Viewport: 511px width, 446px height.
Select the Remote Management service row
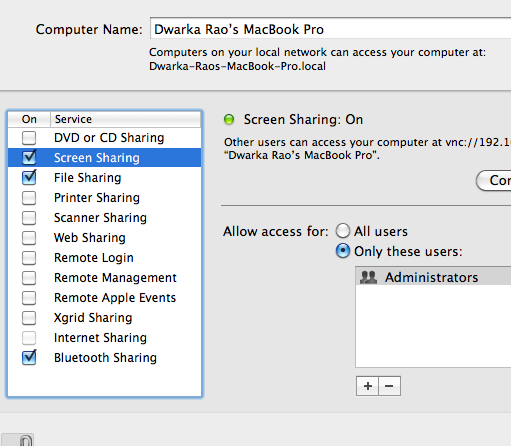(105, 278)
